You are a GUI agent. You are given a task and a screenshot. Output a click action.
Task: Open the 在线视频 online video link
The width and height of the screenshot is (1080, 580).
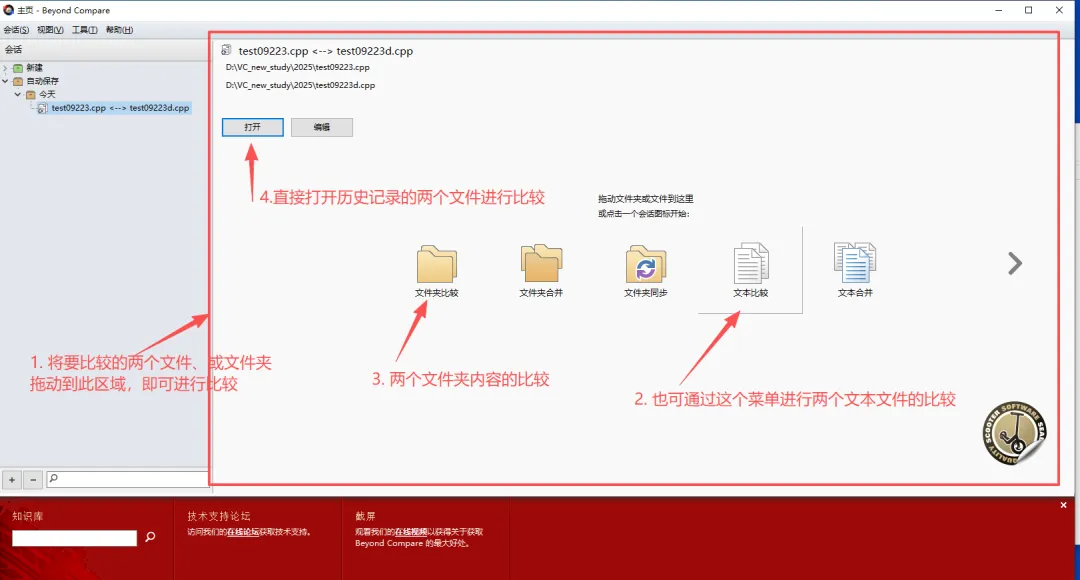click(x=411, y=532)
